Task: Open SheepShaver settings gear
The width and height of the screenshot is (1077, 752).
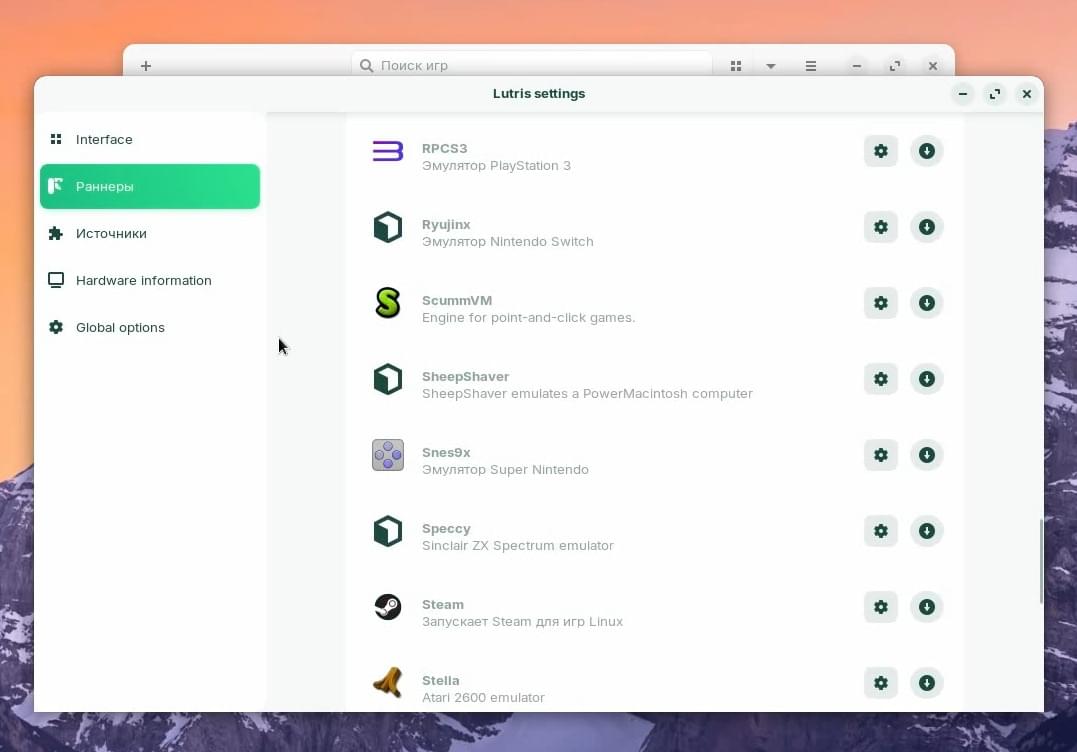Action: click(x=881, y=379)
